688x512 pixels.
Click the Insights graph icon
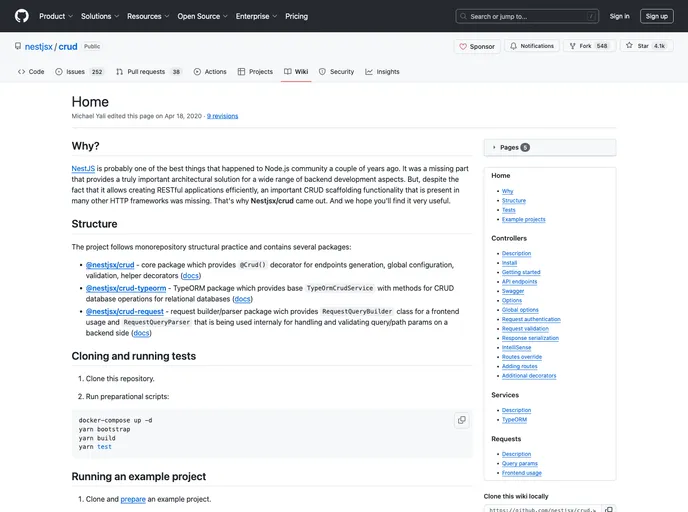[x=369, y=72]
